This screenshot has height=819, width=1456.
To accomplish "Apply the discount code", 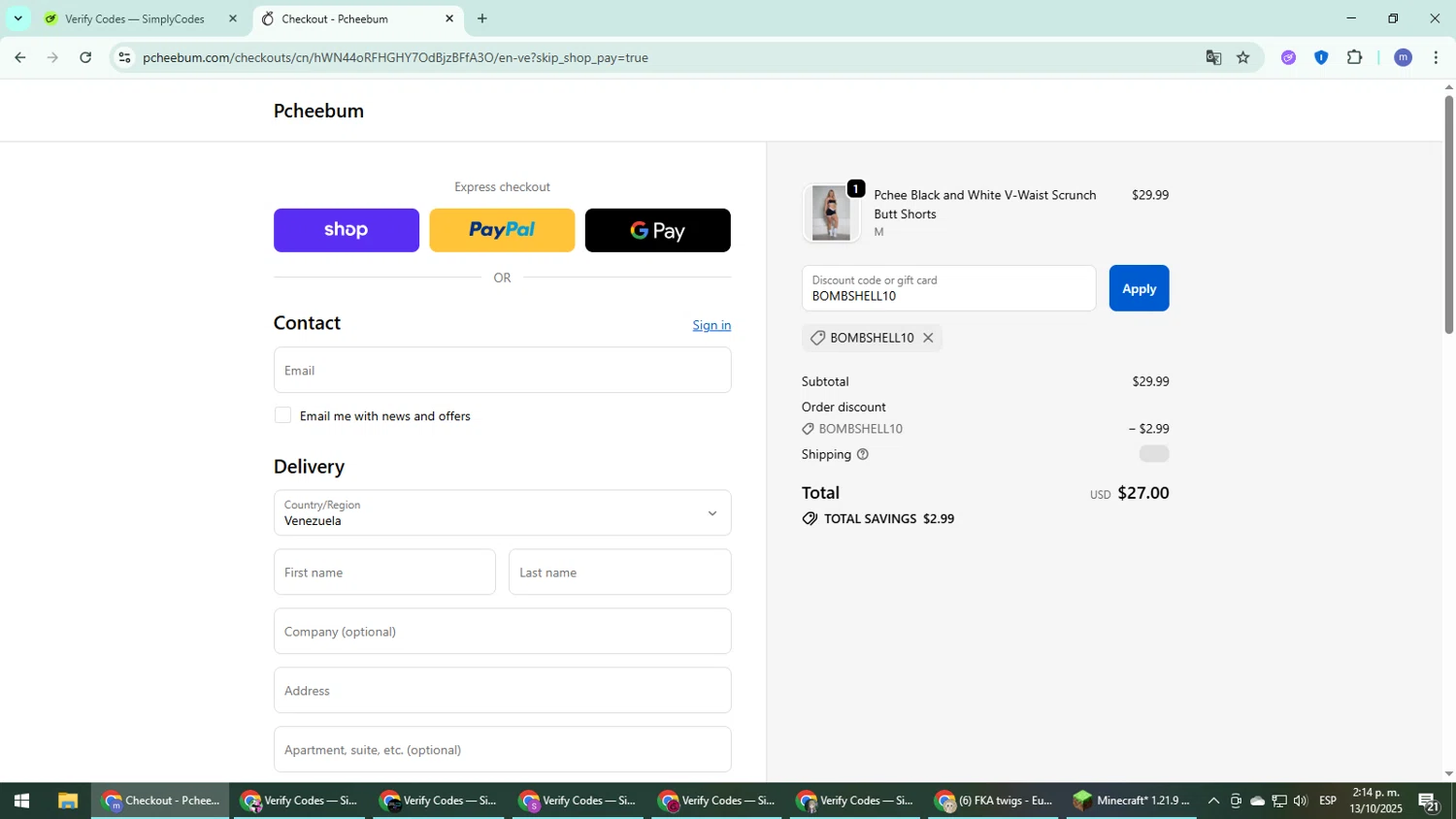I will [x=1139, y=288].
